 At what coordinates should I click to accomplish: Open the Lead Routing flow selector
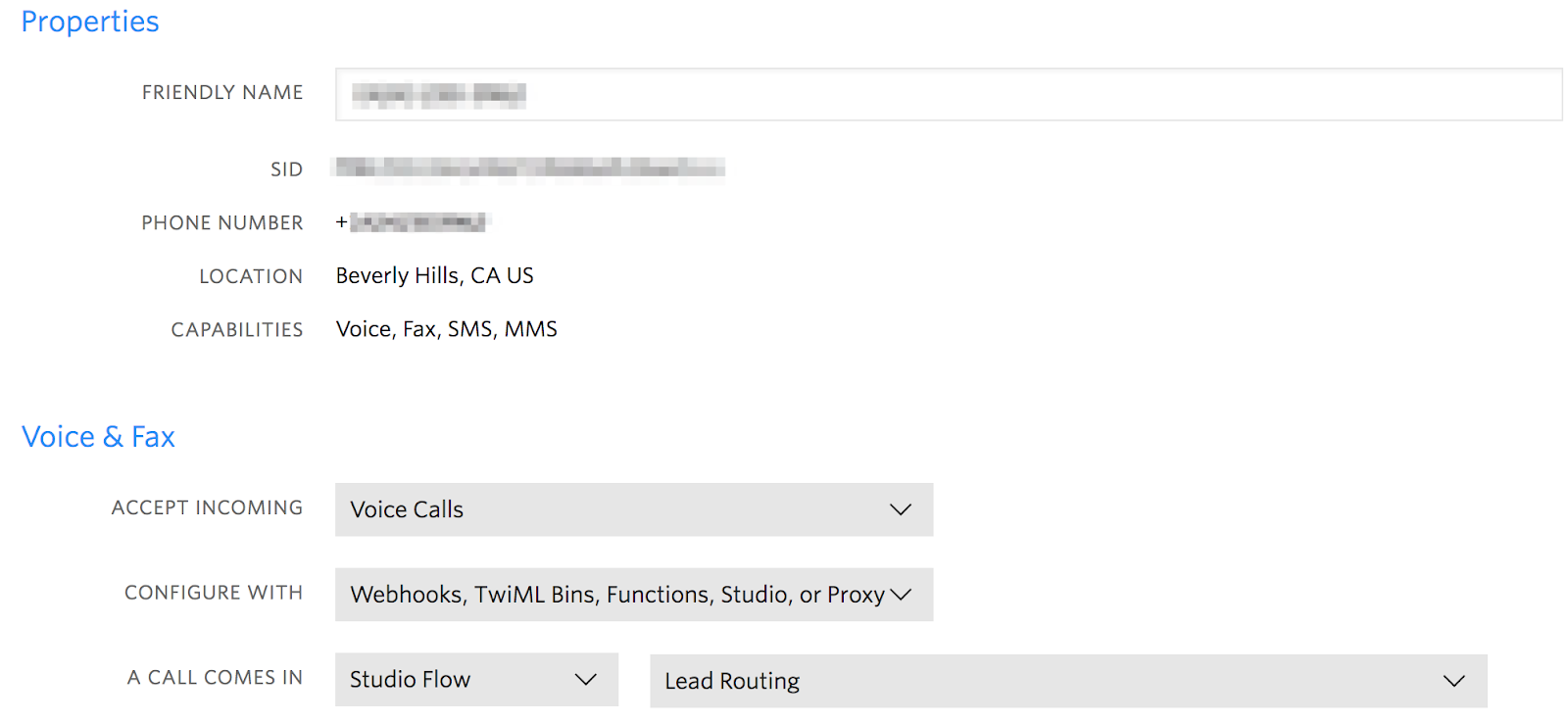tap(1068, 680)
